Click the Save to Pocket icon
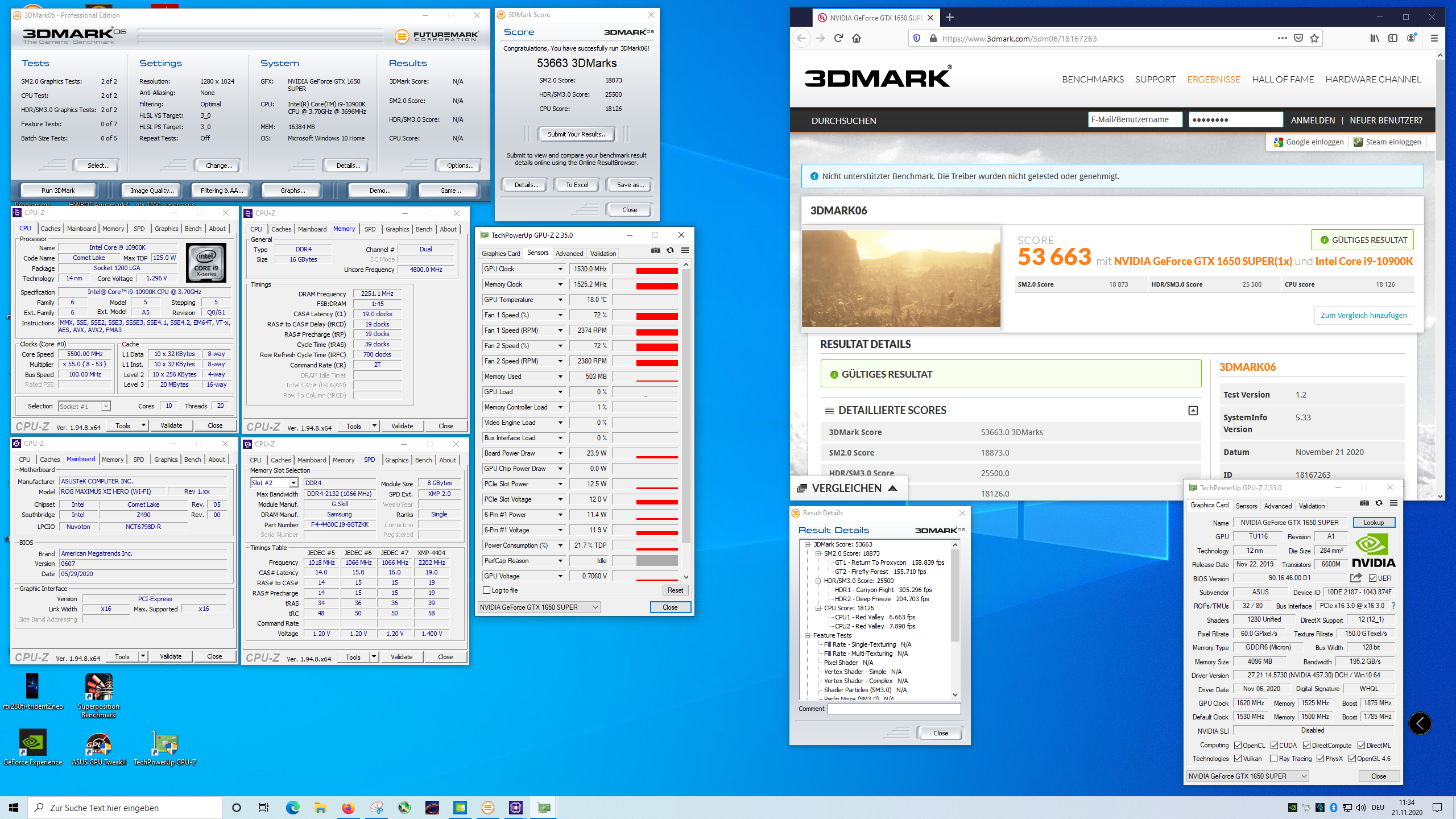This screenshot has height=819, width=1456. point(1298,38)
